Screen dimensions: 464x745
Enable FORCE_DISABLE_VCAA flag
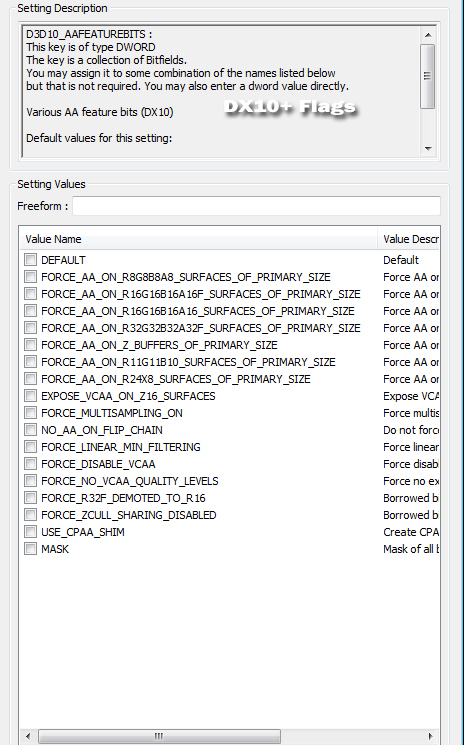pos(30,464)
